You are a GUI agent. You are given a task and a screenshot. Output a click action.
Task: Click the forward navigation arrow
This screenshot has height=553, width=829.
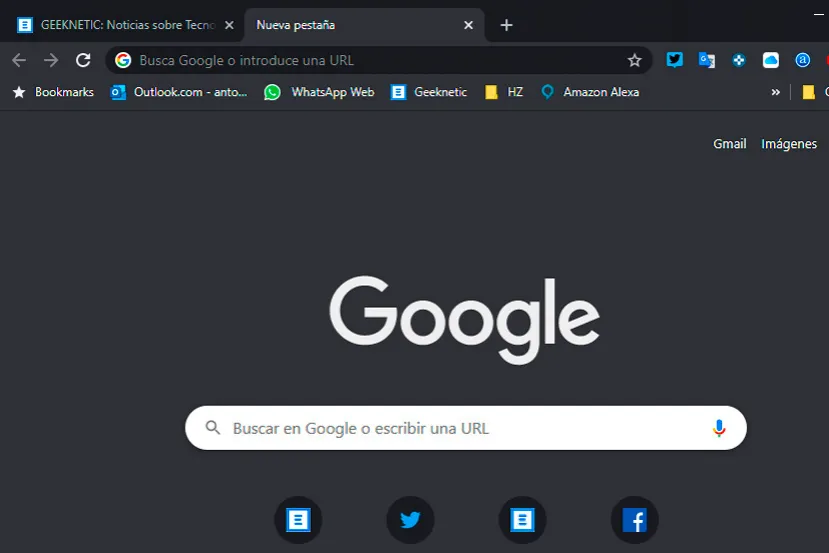[51, 60]
